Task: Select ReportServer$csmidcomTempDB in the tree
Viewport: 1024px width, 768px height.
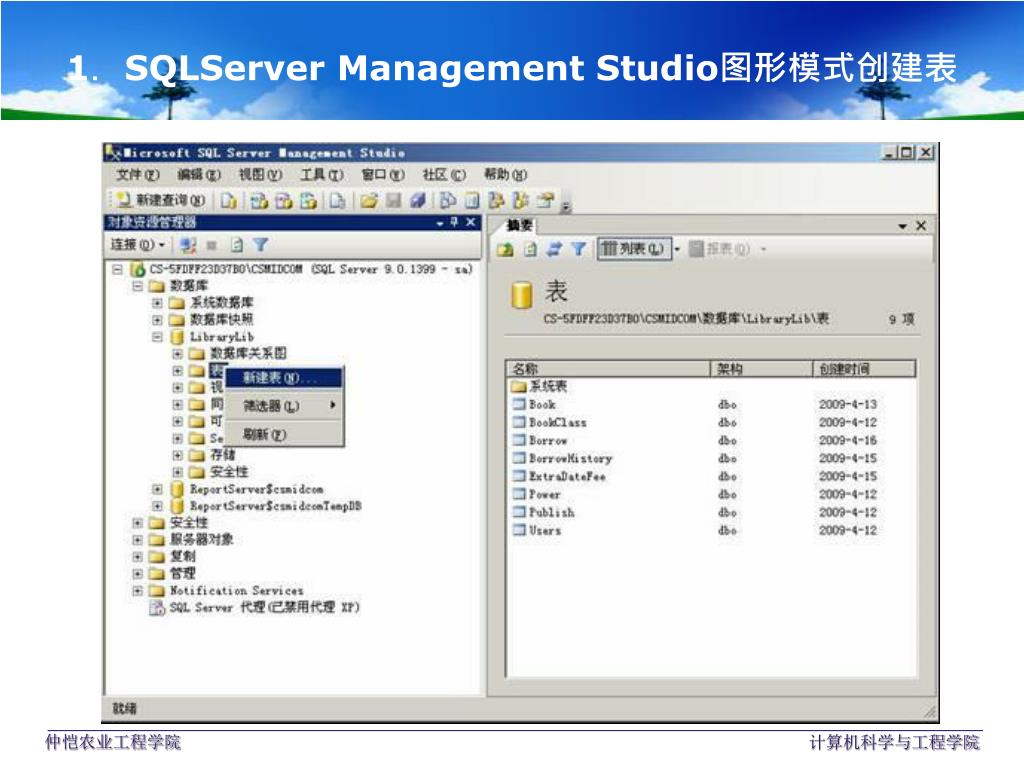Action: click(x=276, y=506)
